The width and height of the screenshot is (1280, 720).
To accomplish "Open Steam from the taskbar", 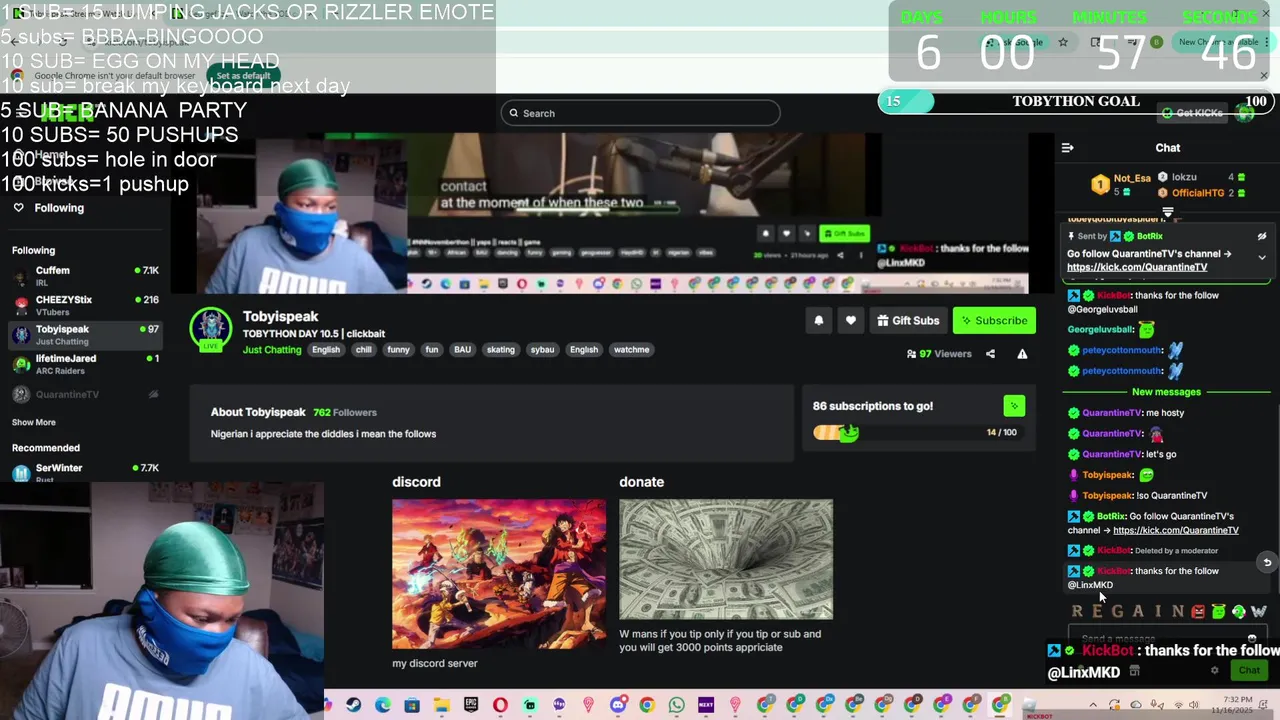I will 353,705.
